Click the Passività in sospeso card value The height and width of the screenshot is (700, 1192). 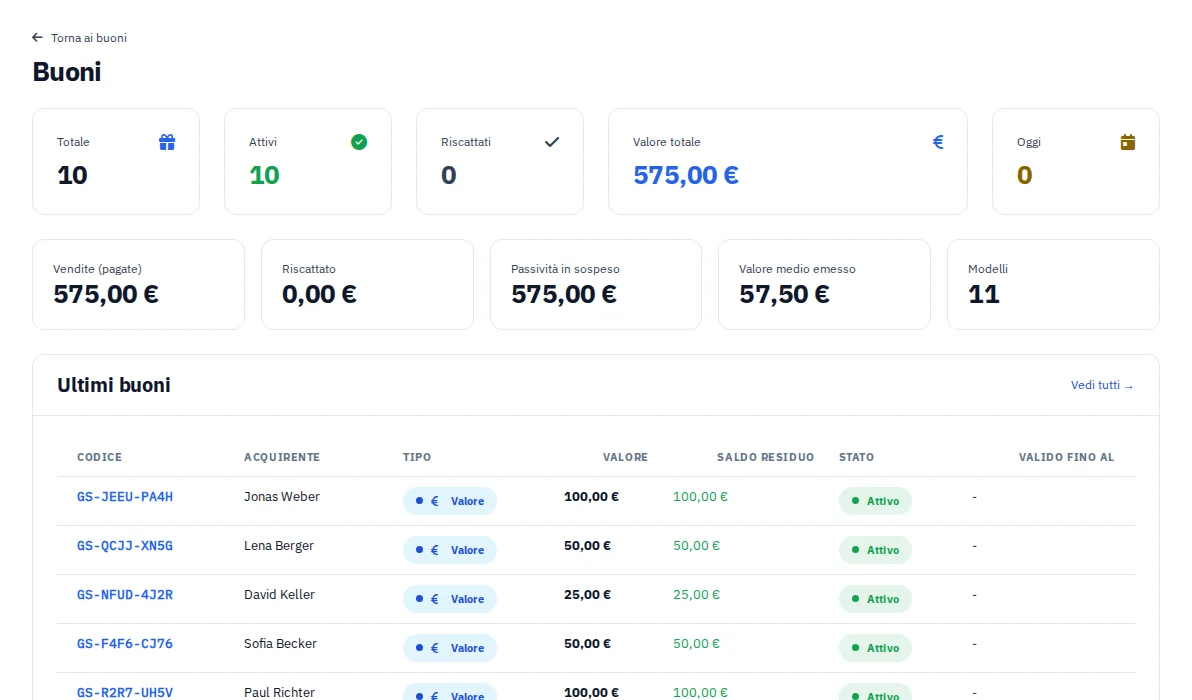coord(563,294)
